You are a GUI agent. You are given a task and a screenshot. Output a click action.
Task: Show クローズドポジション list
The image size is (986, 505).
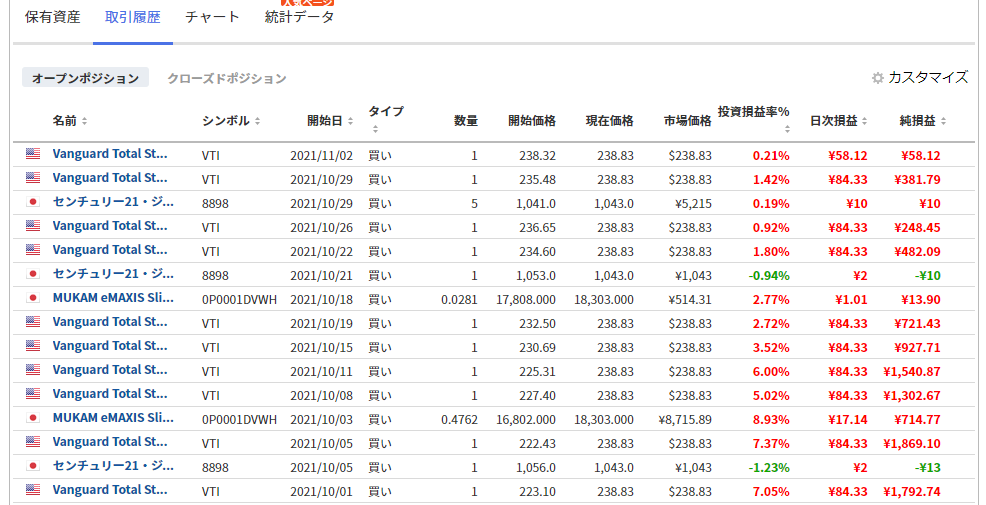point(226,78)
